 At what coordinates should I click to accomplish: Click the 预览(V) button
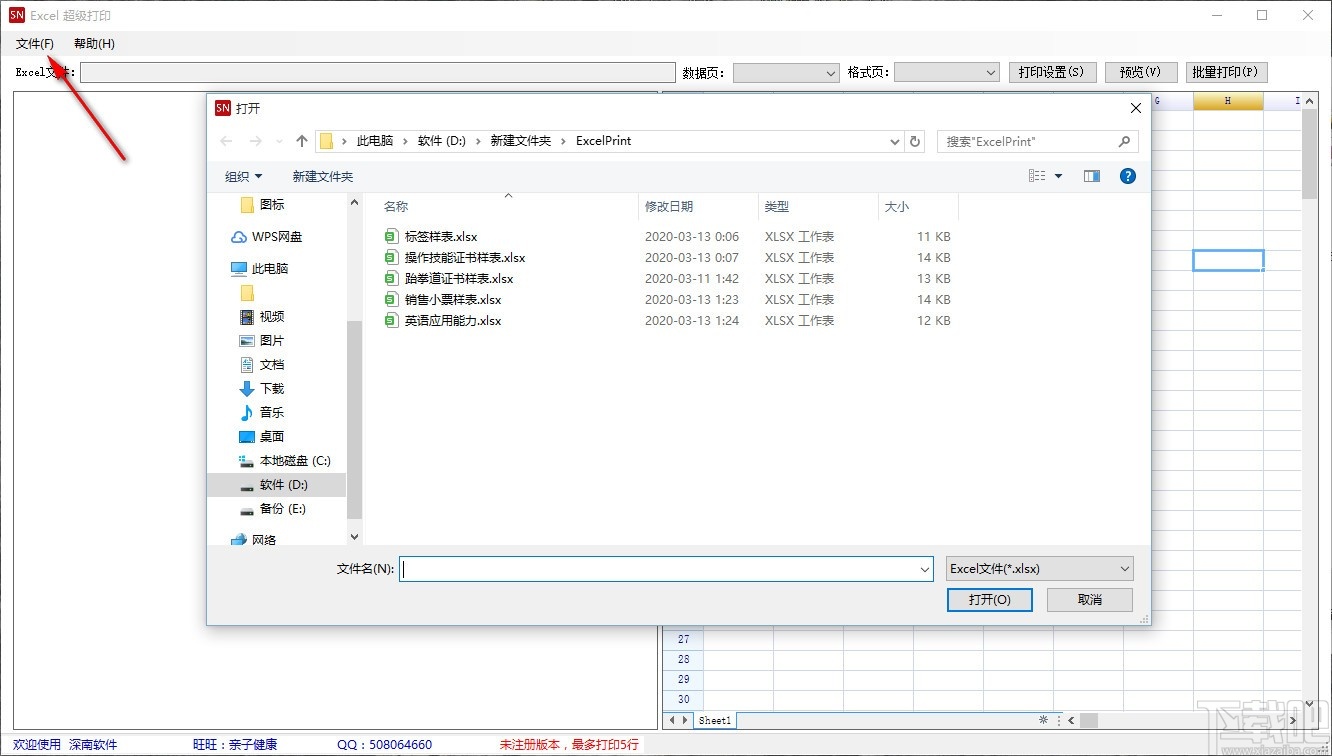1140,72
